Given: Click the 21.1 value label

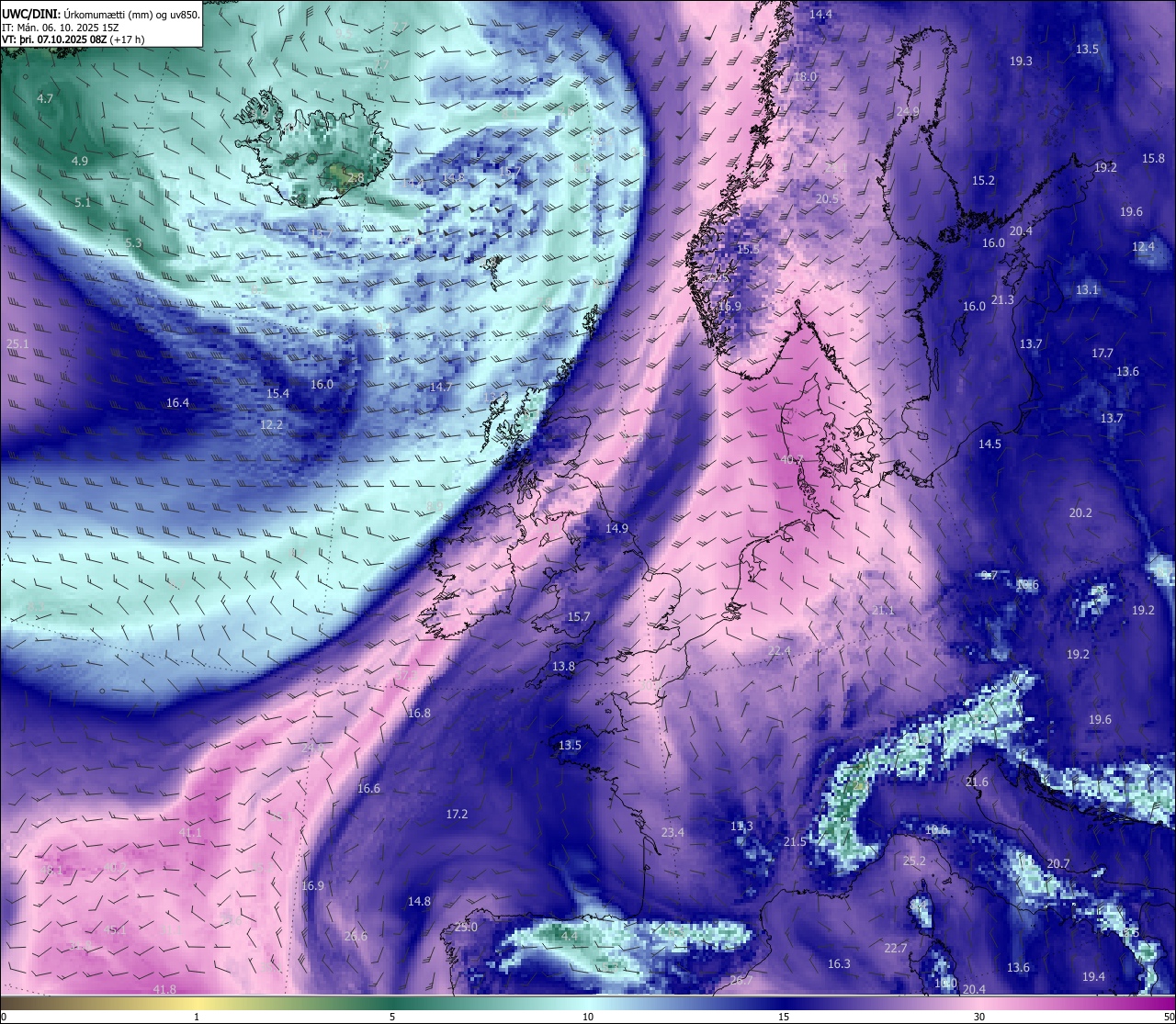Looking at the screenshot, I should [882, 610].
